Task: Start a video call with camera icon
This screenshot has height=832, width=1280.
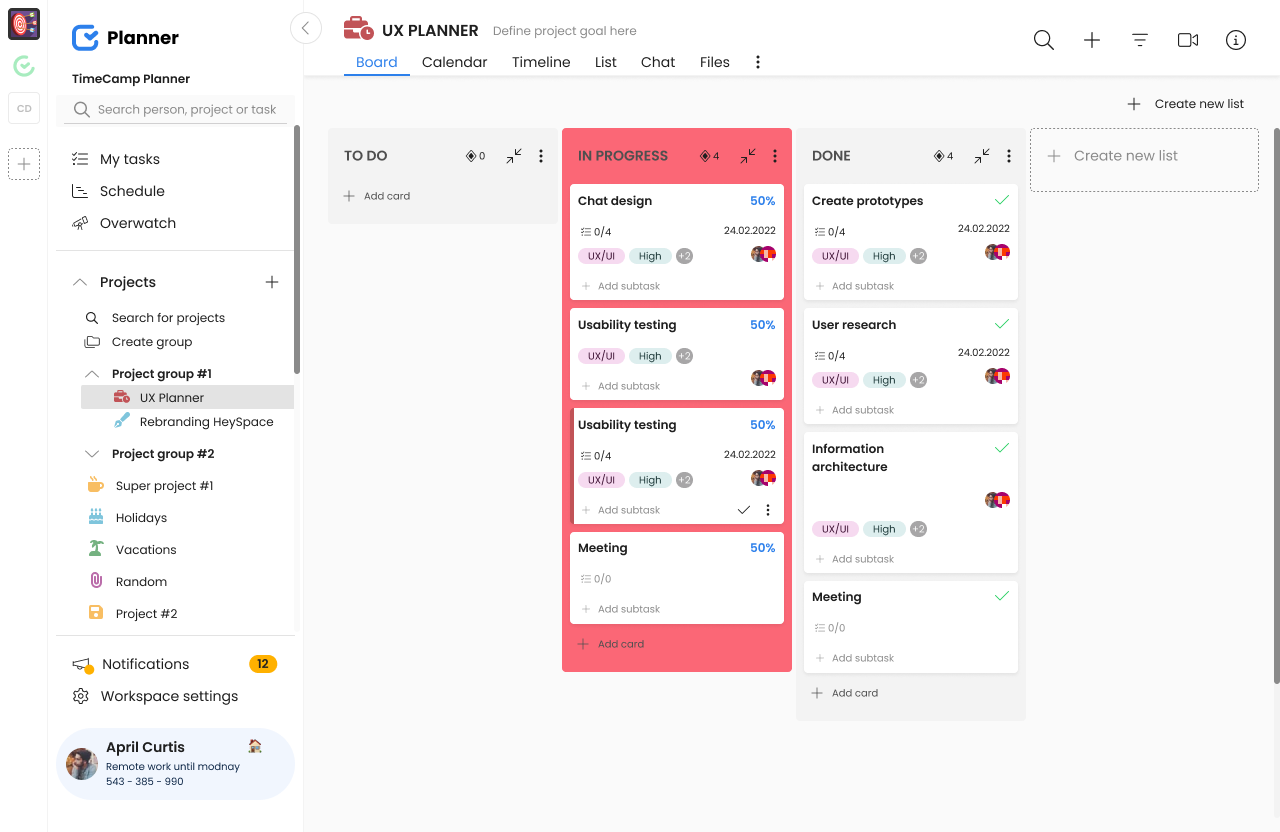Action: 1188,40
